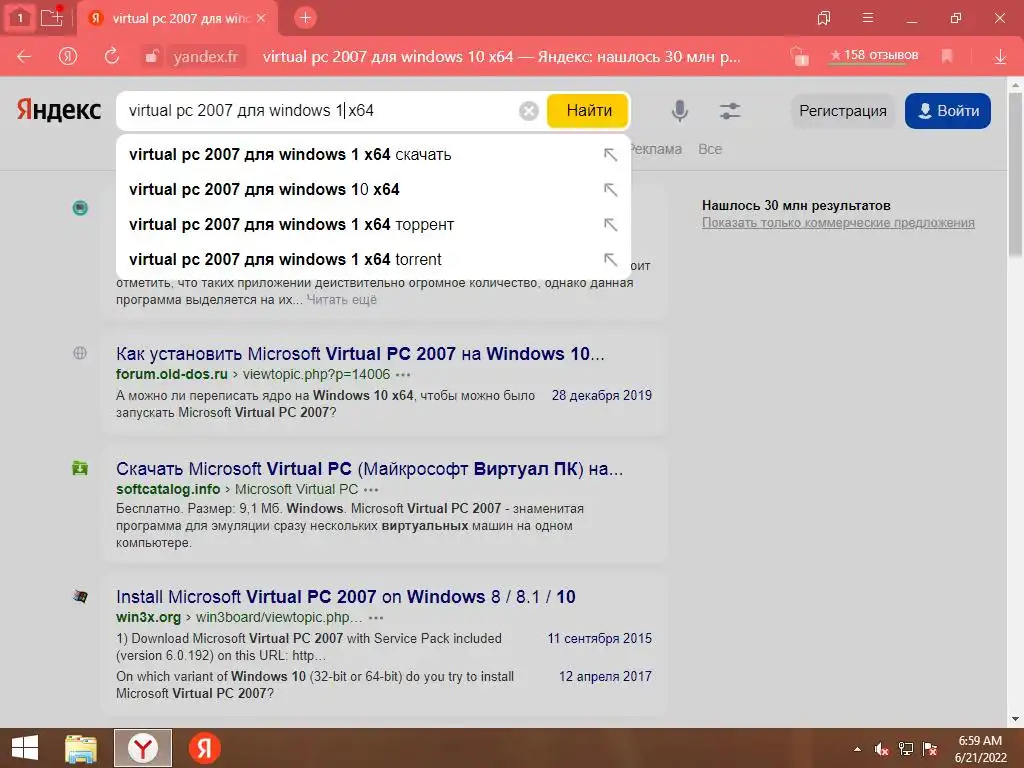Click the globe favicon of old-dos result

(80, 353)
